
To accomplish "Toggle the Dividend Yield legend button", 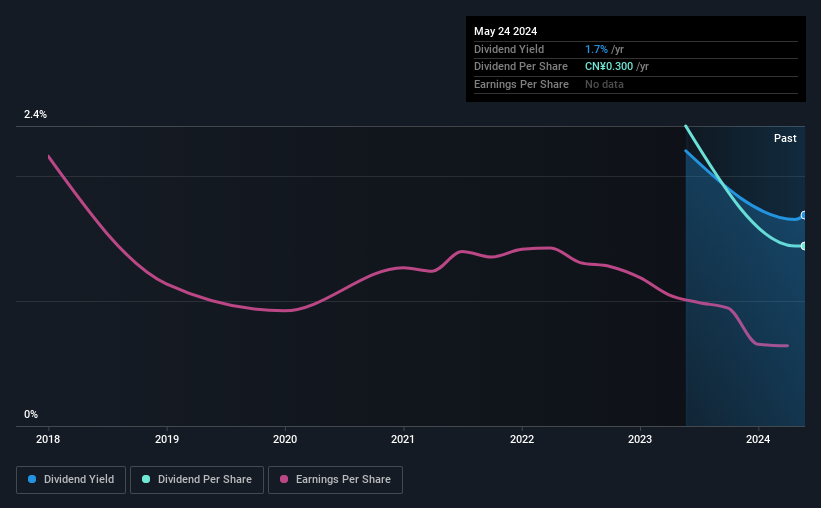I will [71, 479].
